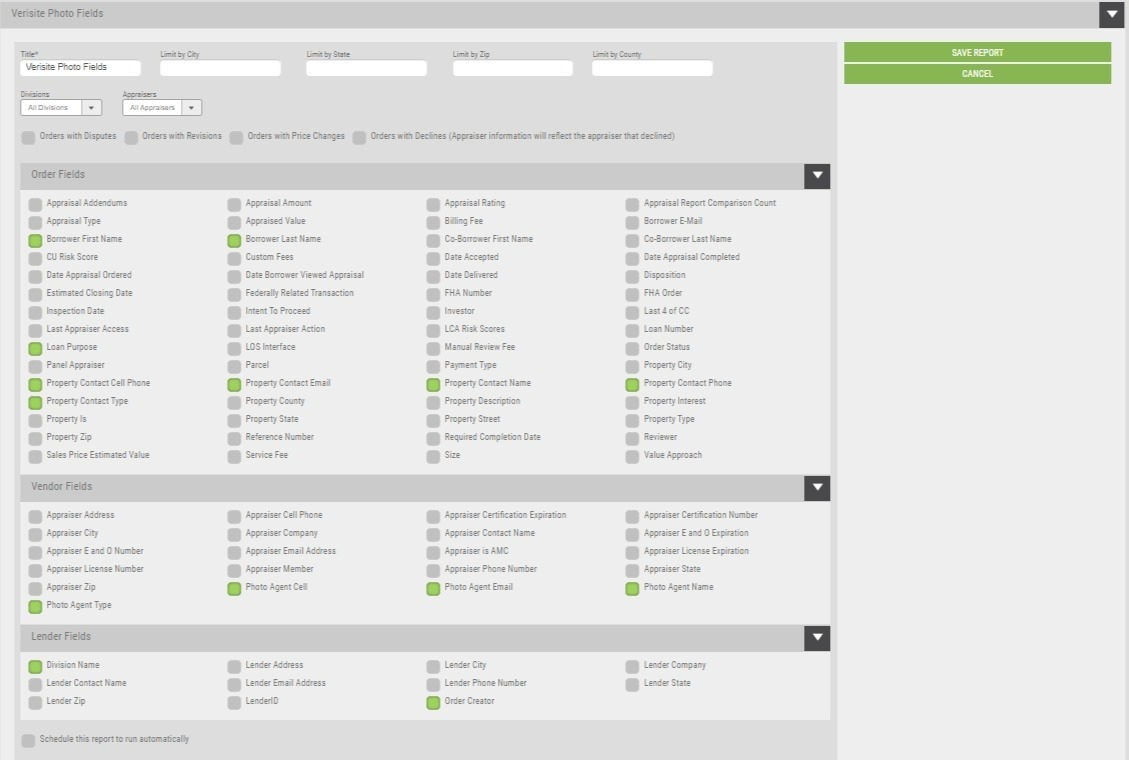Viewport: 1129px width, 760px height.
Task: Check the Lender Zip checkbox
Action: 35,702
